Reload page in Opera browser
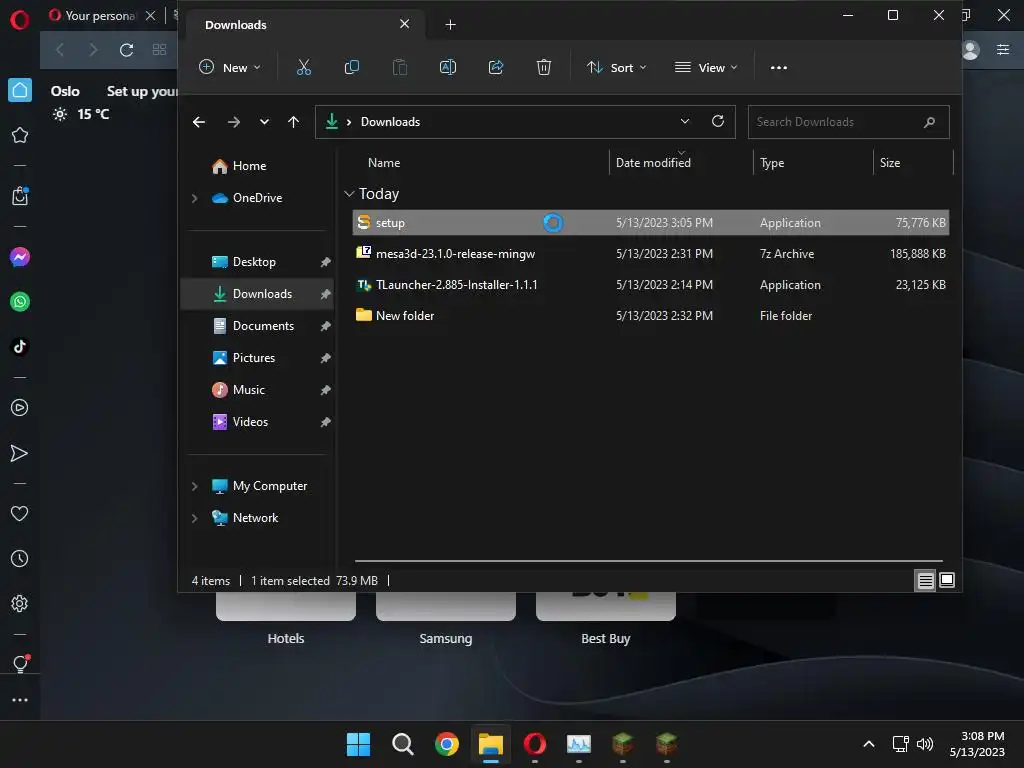The width and height of the screenshot is (1024, 768). click(126, 50)
